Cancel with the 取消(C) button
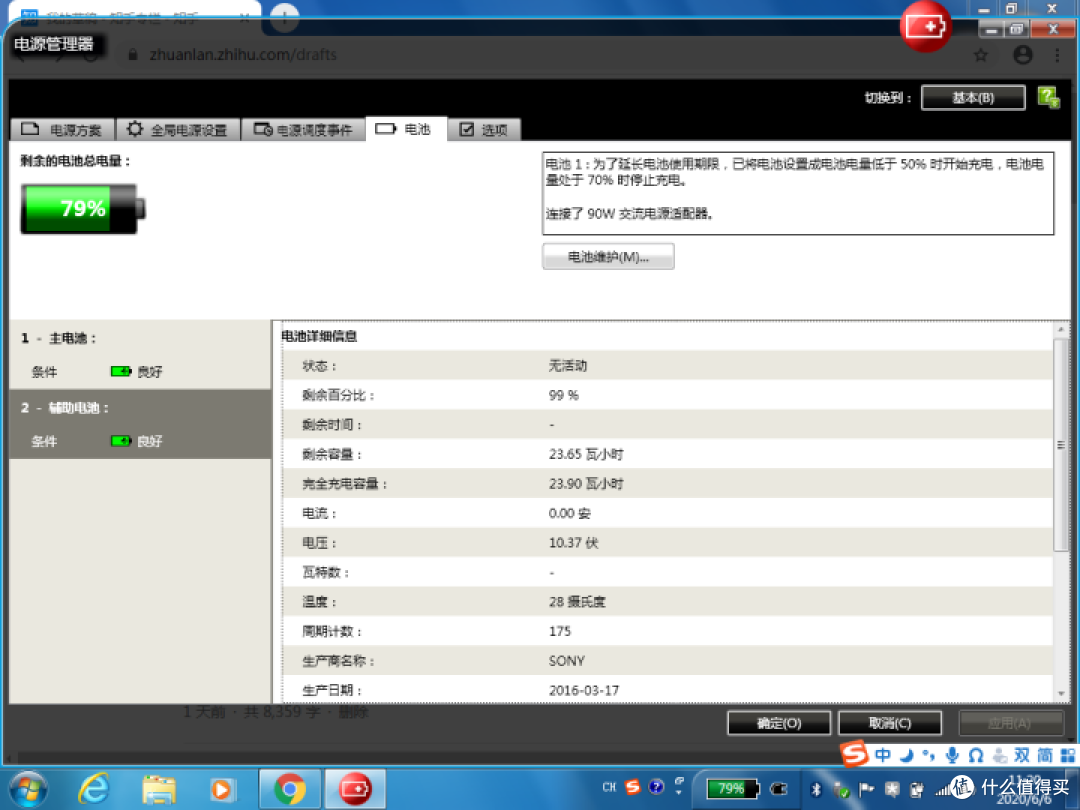Image resolution: width=1080 pixels, height=810 pixels. point(890,723)
